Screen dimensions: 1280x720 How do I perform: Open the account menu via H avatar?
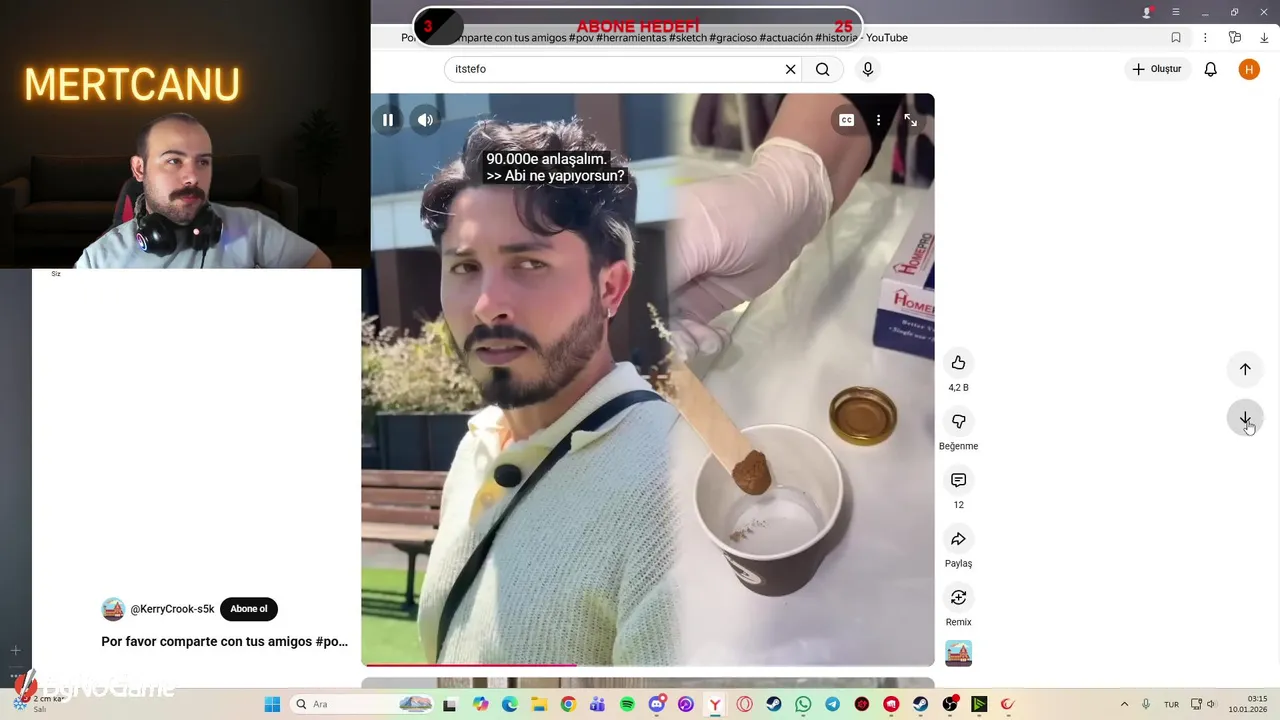point(1249,69)
